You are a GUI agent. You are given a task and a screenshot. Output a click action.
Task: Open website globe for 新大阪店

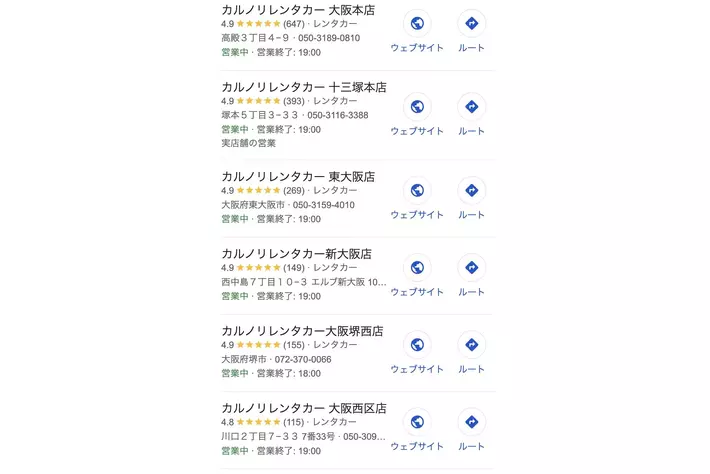417,268
